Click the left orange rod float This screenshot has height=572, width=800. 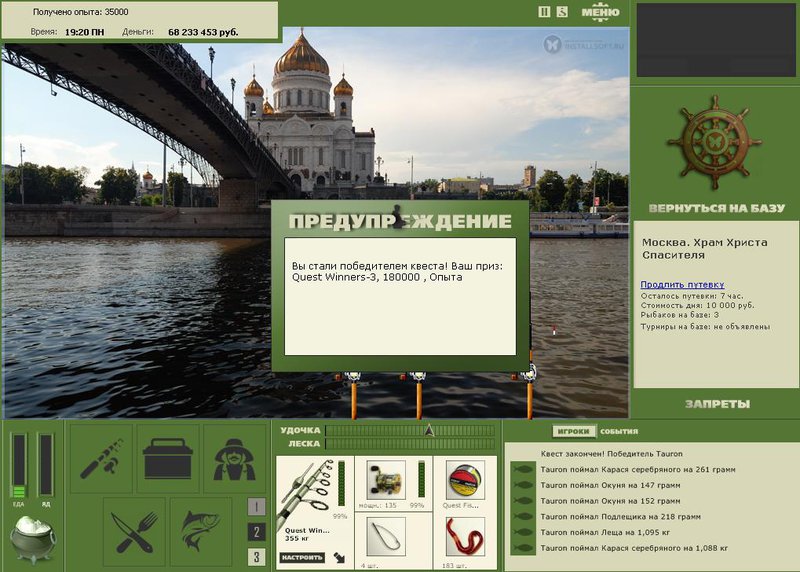[354, 395]
